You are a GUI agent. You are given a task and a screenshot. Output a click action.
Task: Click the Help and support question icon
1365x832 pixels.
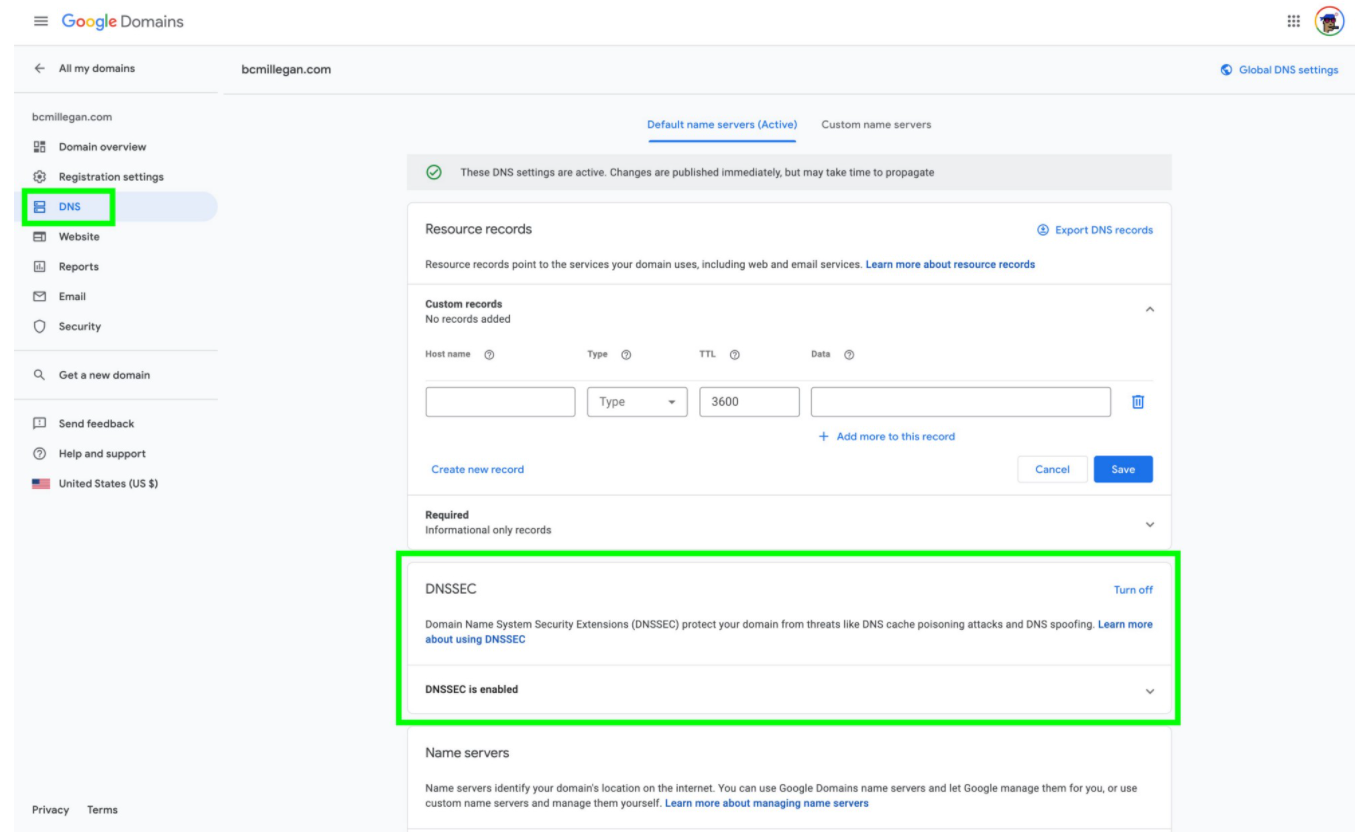[40, 454]
